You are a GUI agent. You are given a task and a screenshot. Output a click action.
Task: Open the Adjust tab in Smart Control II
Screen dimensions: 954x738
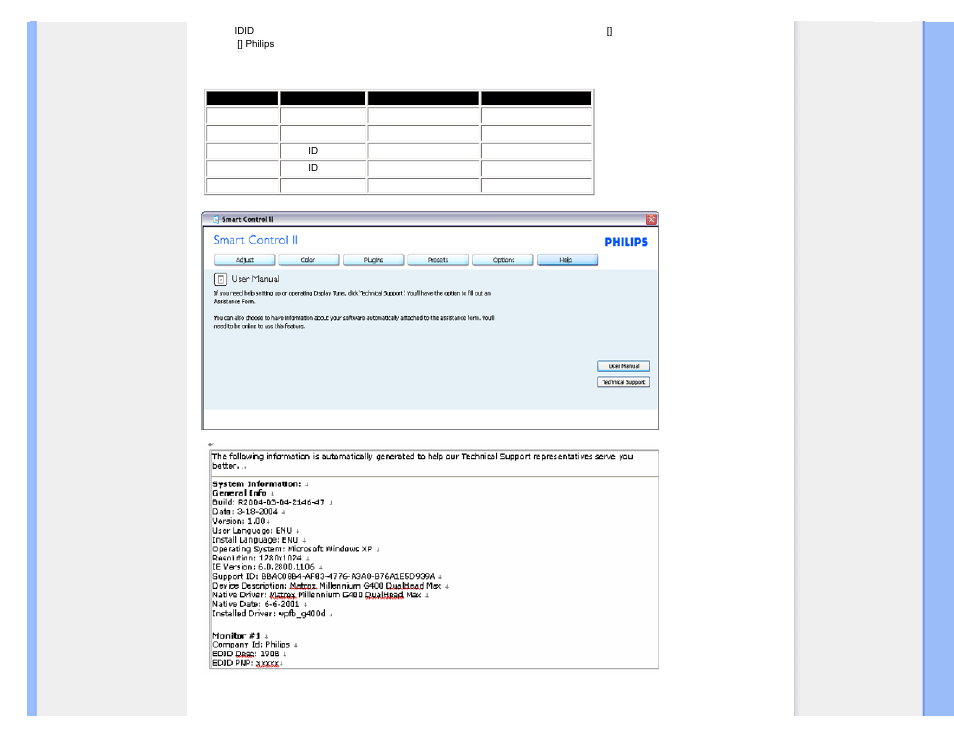(x=245, y=260)
